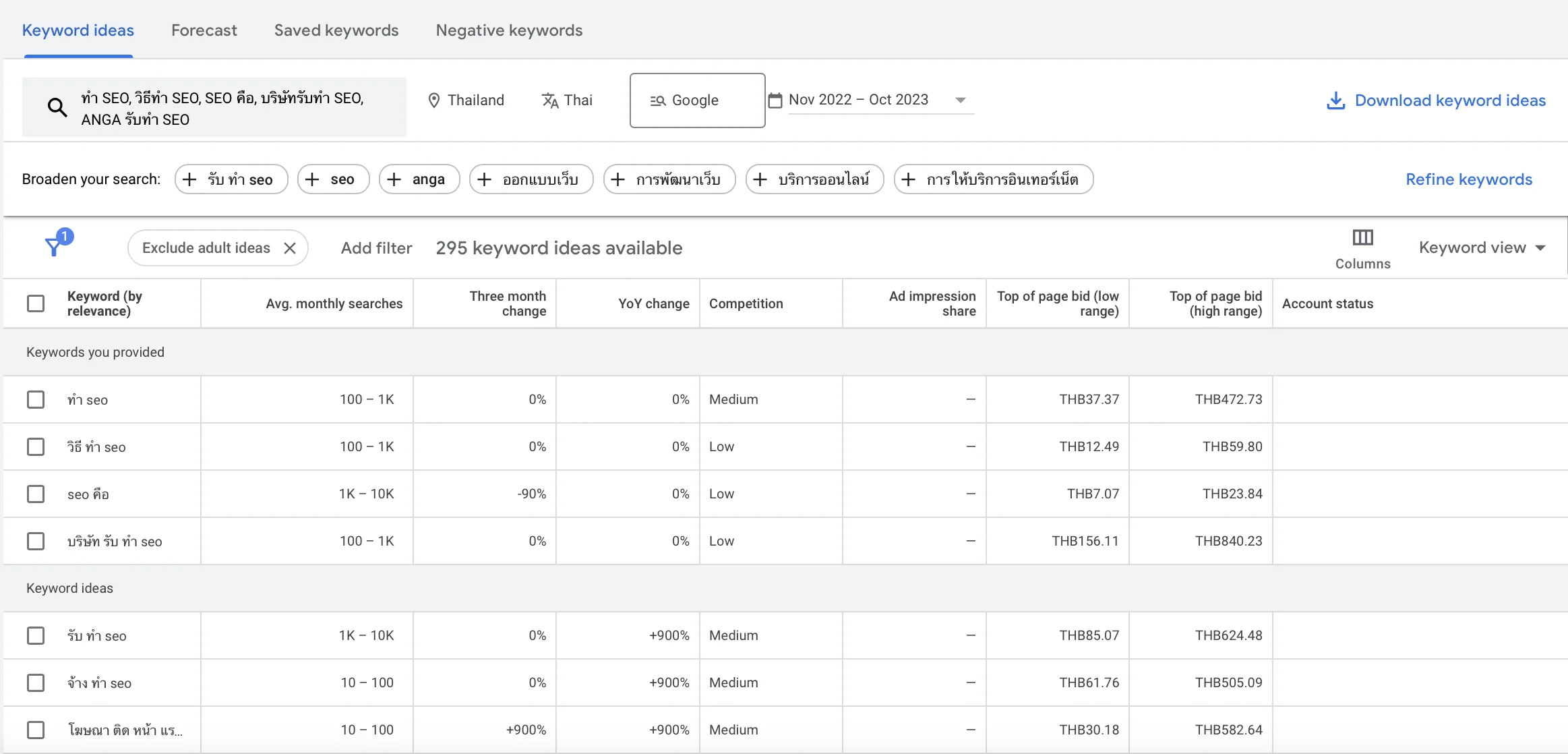Check the วิธี ทำ seo keyword row
The image size is (1568, 754).
pyautogui.click(x=36, y=446)
